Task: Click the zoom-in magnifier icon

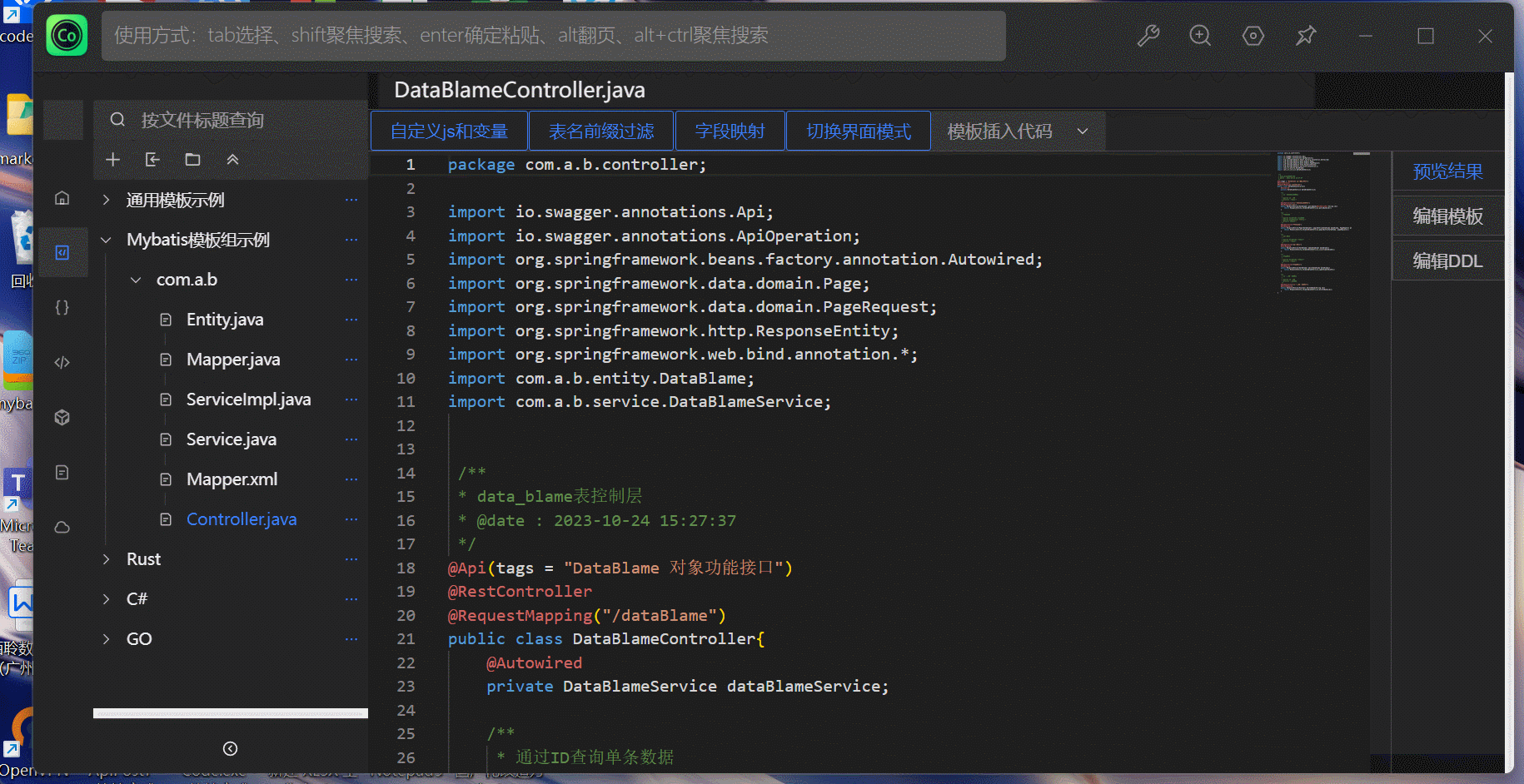Action: tap(1200, 36)
